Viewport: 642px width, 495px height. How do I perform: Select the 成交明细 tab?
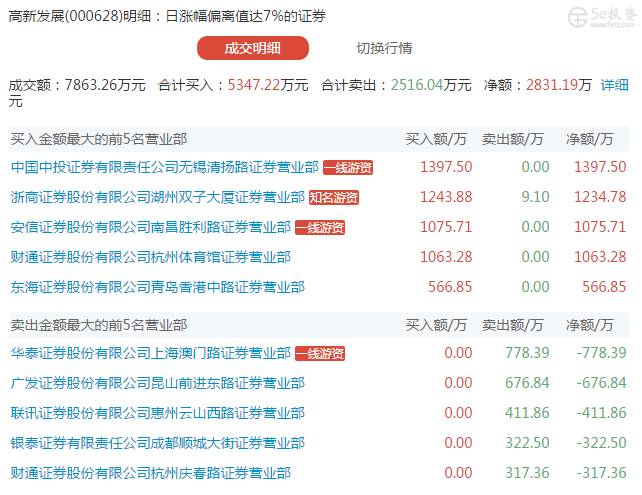[x=253, y=48]
